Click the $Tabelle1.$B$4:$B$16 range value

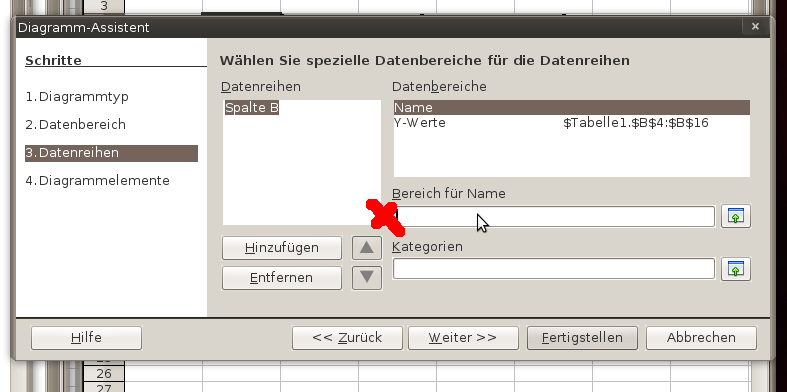coord(635,123)
